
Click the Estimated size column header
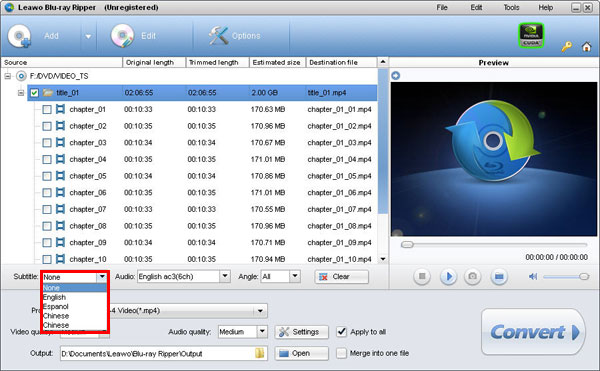277,62
